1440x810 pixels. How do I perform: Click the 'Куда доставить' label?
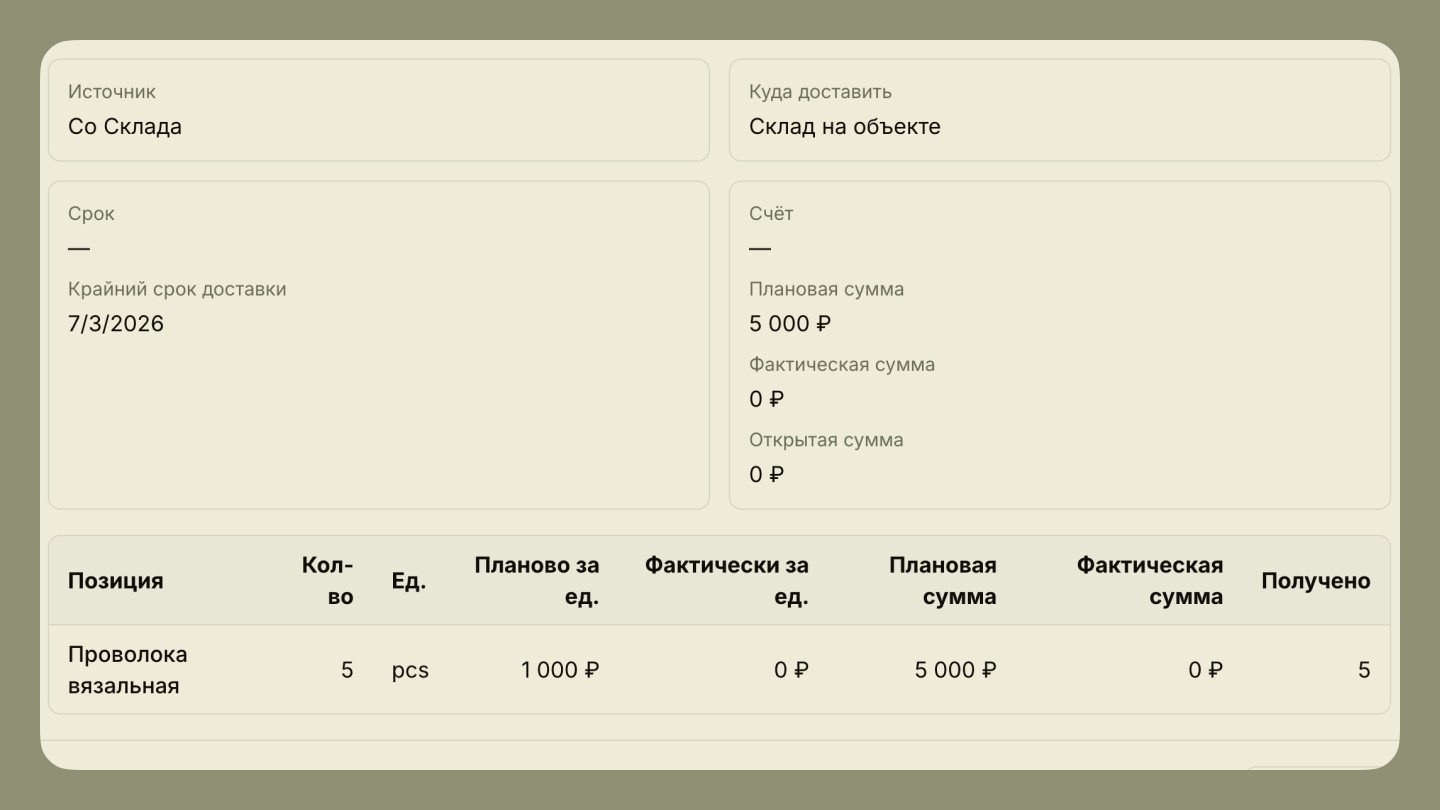pos(820,92)
